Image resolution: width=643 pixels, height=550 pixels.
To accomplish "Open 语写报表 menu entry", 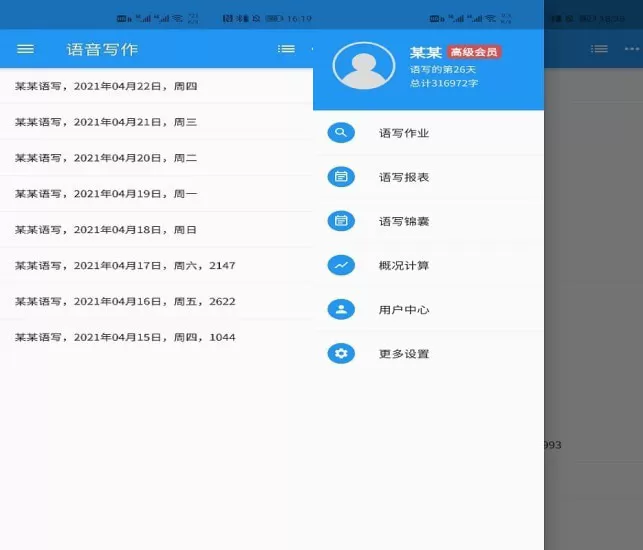I will (x=429, y=177).
